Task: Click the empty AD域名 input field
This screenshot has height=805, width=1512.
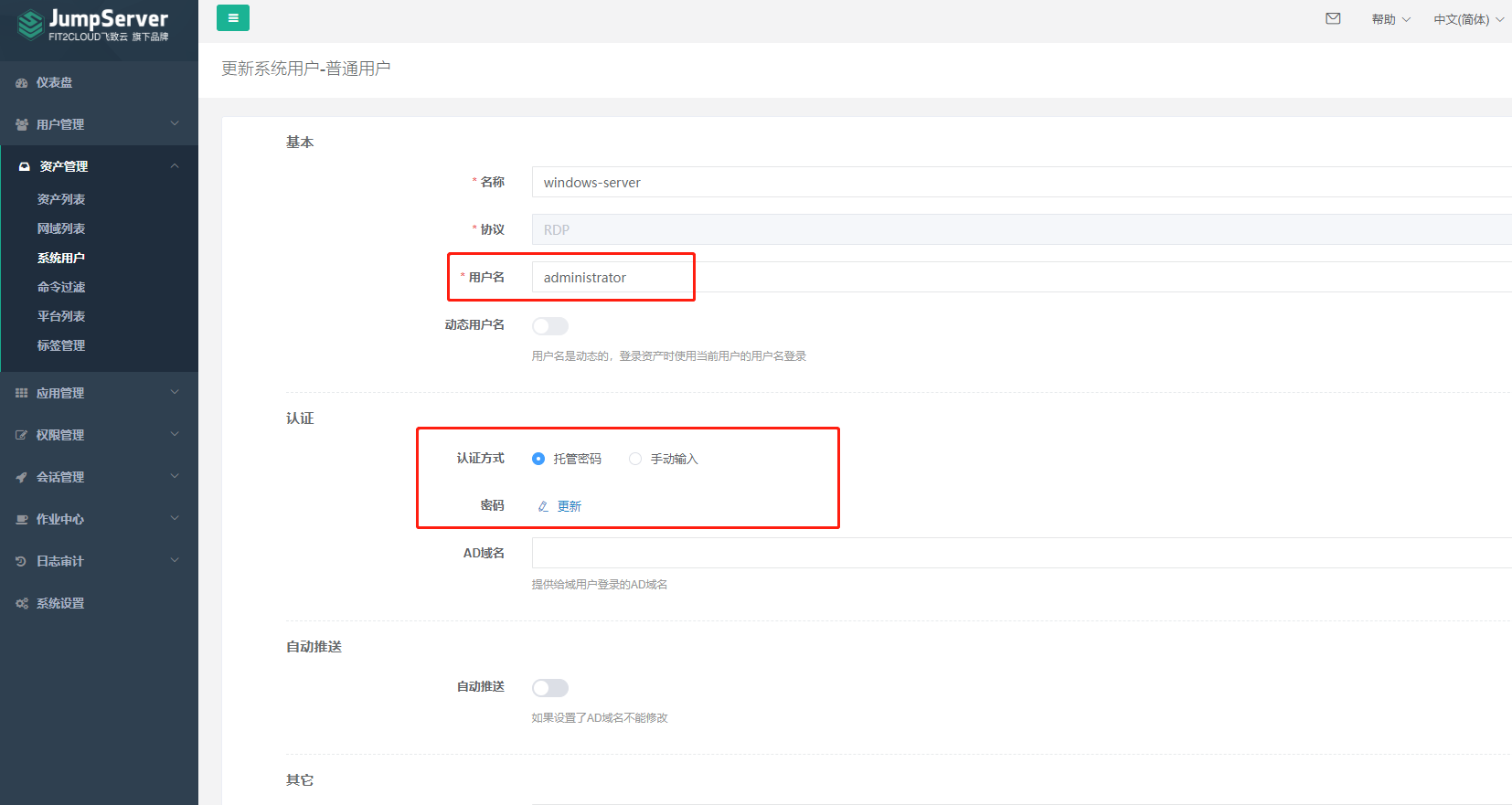Action: pos(1021,553)
